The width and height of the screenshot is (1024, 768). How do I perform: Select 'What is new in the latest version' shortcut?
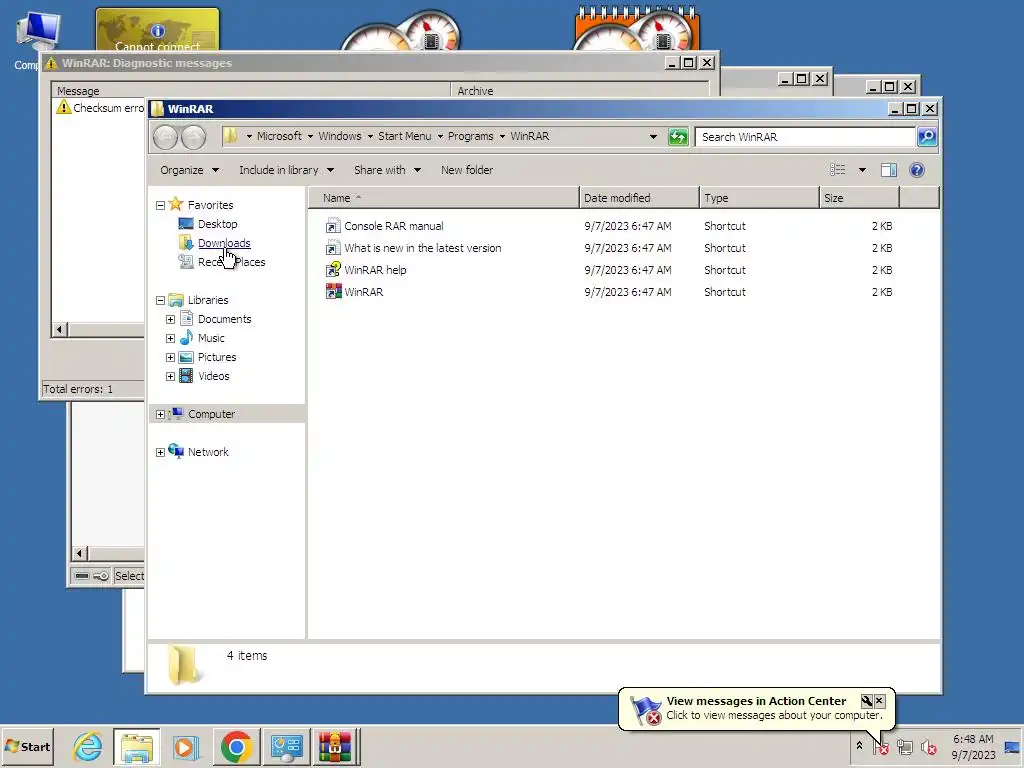pos(423,248)
